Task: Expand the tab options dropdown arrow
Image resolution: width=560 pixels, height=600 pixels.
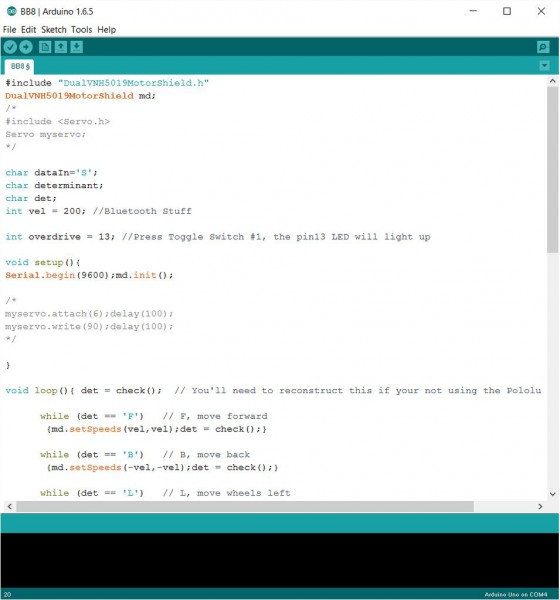Action: 544,66
